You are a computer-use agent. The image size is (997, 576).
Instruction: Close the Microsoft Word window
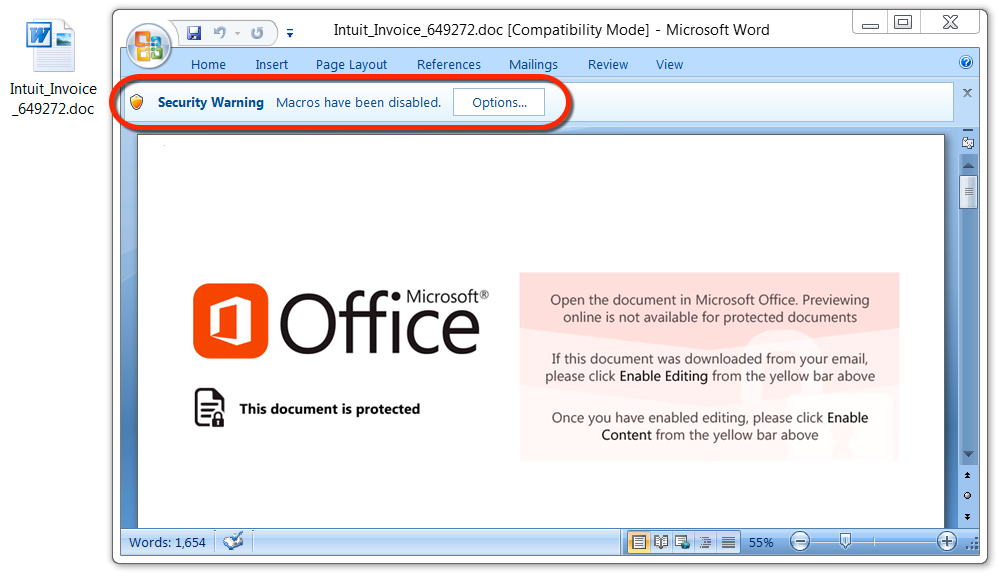pos(950,23)
